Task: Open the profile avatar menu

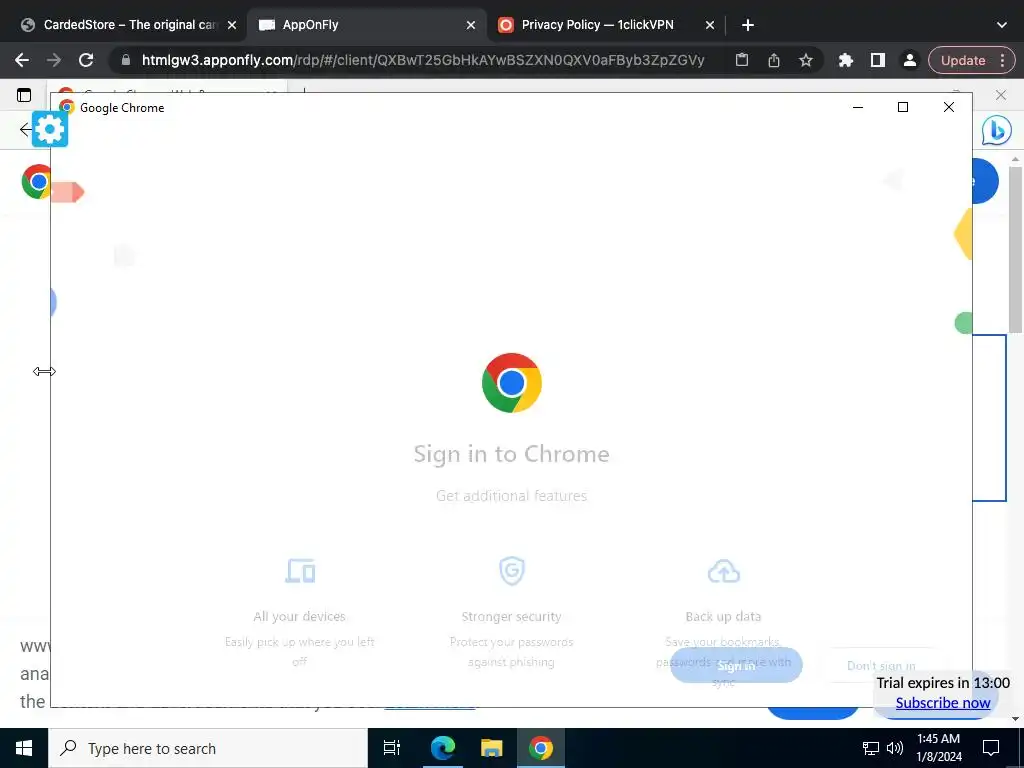Action: 909,60
